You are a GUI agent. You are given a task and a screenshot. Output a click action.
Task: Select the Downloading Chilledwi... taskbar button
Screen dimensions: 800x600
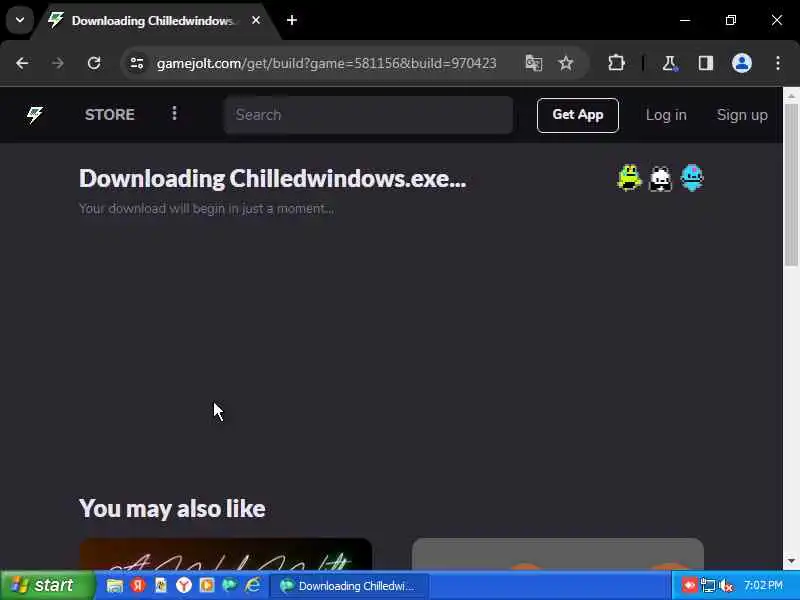[x=349, y=586]
